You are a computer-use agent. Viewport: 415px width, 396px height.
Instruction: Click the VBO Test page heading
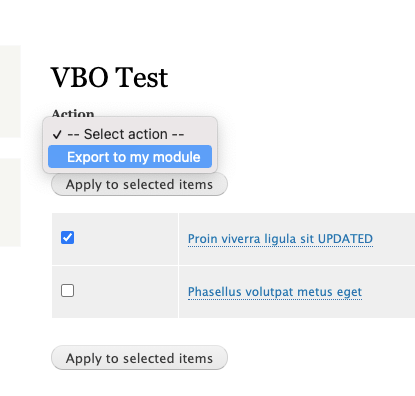pos(109,77)
